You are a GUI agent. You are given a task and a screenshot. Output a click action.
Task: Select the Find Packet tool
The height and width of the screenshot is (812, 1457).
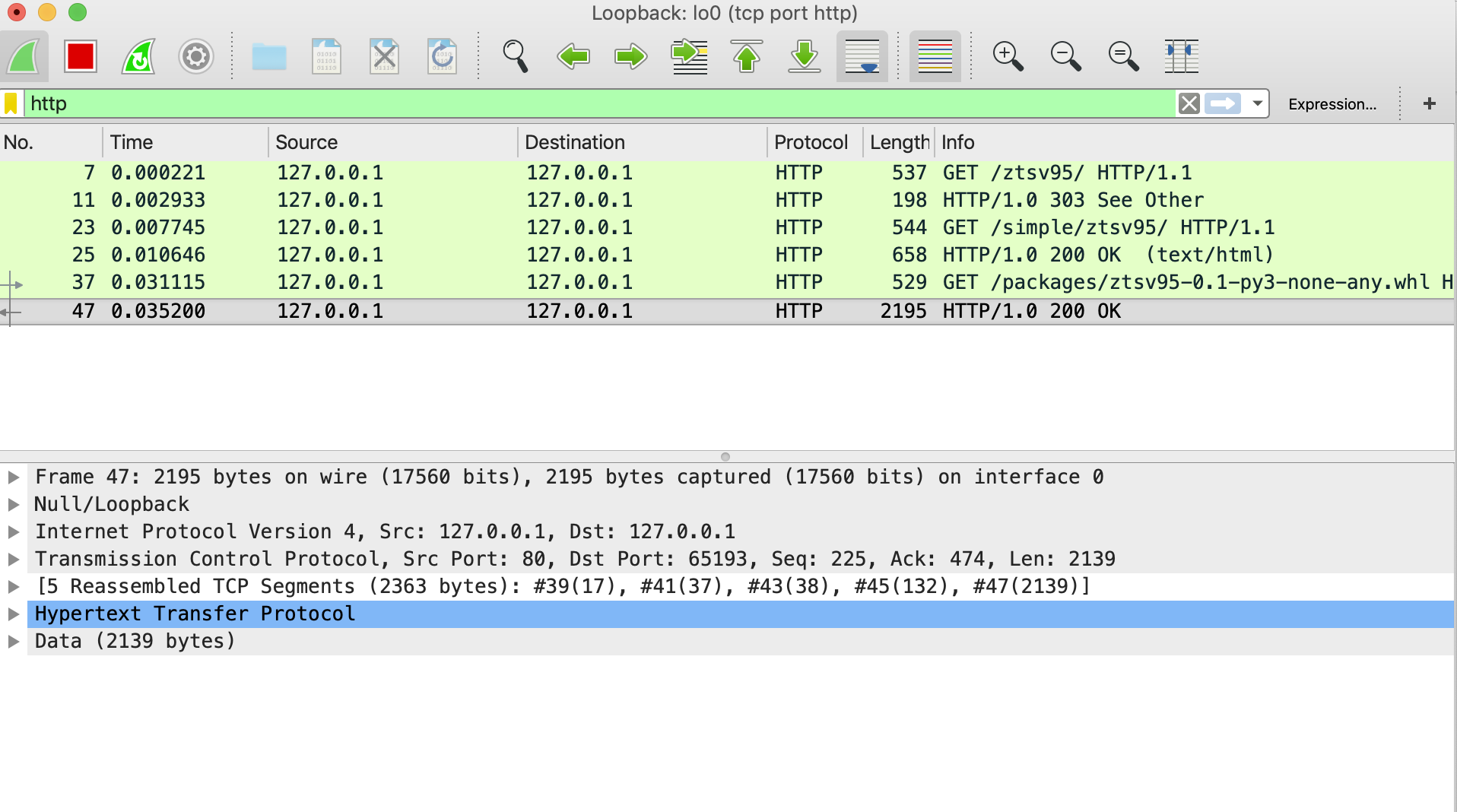[x=516, y=56]
